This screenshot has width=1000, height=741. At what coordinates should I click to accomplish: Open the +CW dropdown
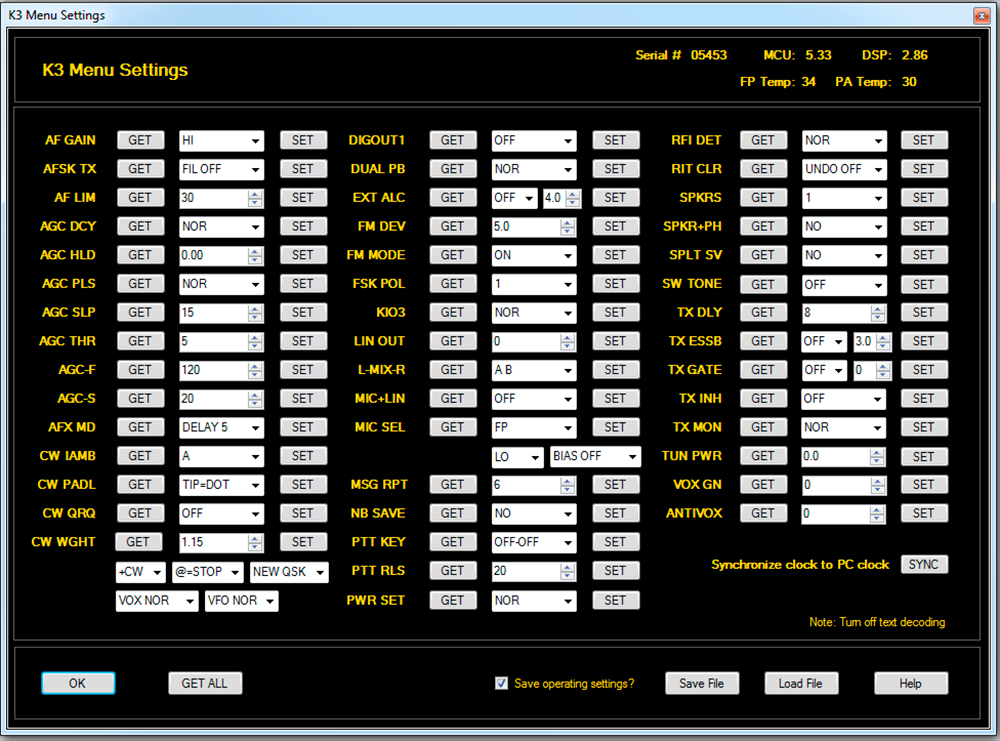[x=140, y=572]
